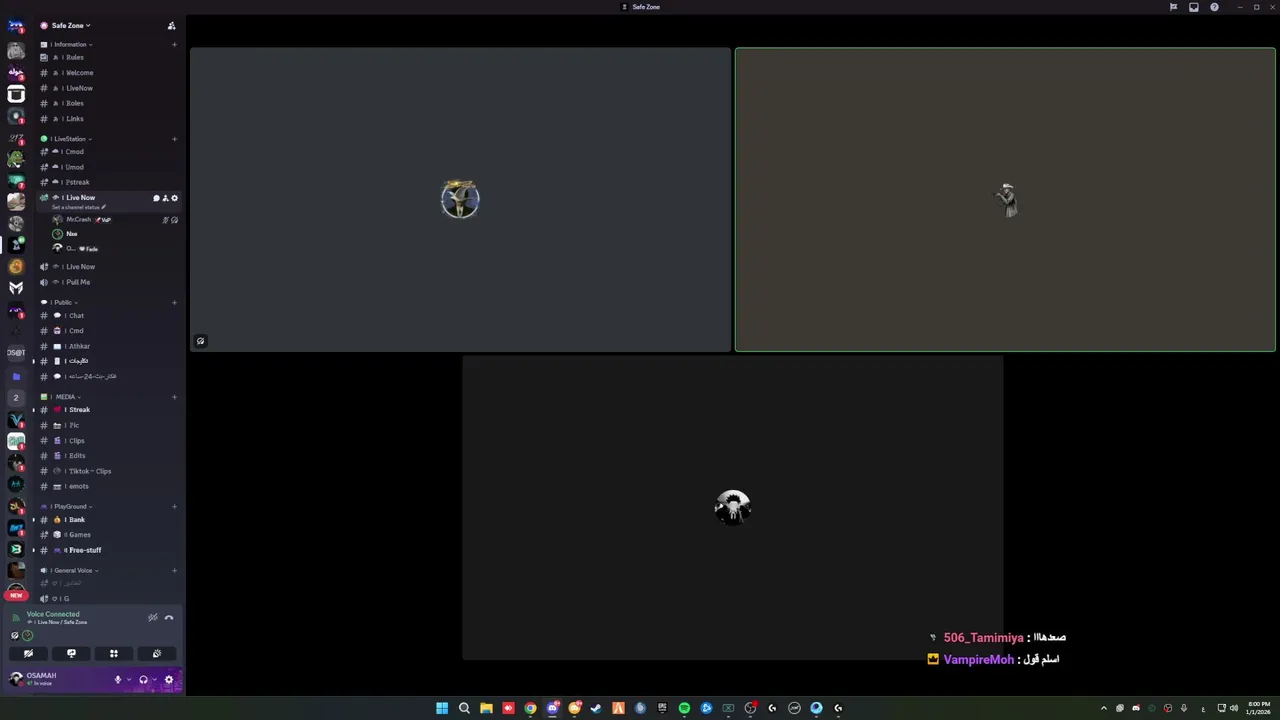Viewport: 1280px width, 720px height.
Task: Open settings gear of active Live Now channel
Action: (174, 198)
